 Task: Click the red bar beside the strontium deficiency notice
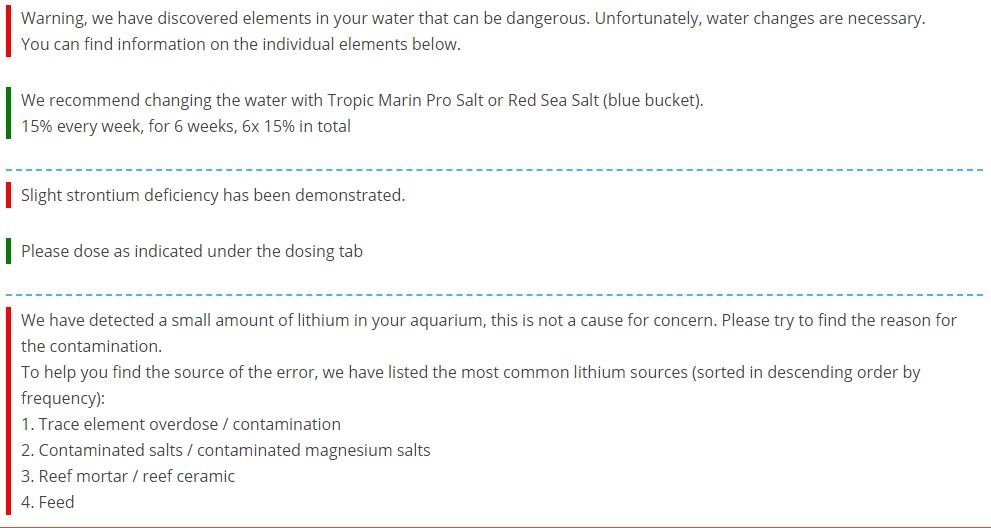8,195
